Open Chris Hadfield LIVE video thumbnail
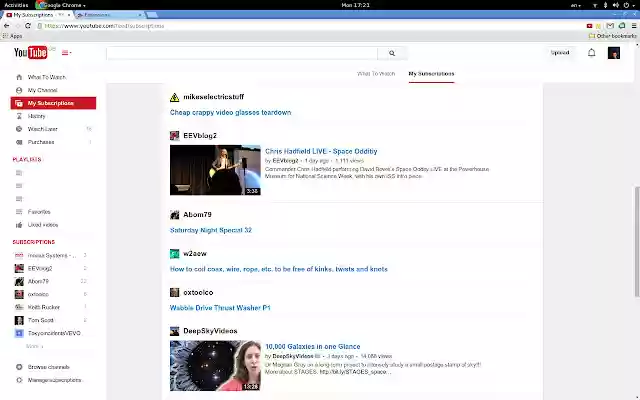 [215, 170]
